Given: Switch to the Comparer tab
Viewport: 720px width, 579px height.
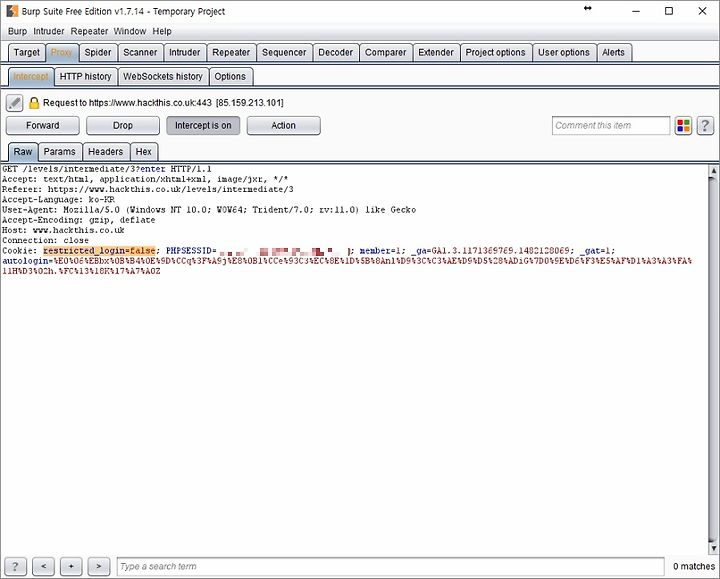Looking at the screenshot, I should coord(385,52).
